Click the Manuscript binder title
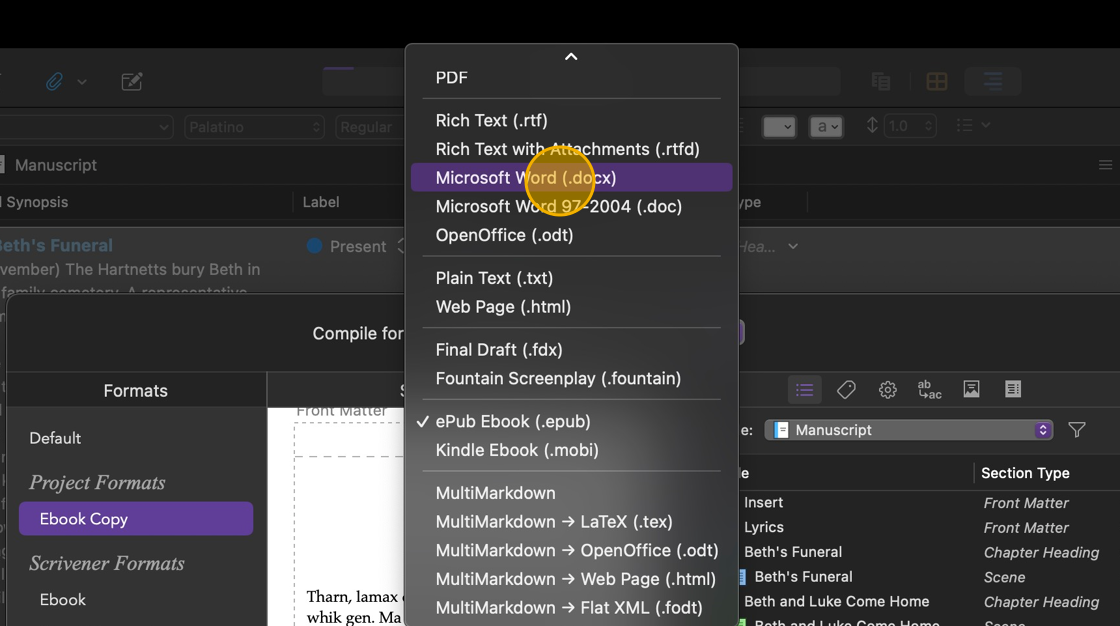This screenshot has width=1120, height=626. point(56,165)
